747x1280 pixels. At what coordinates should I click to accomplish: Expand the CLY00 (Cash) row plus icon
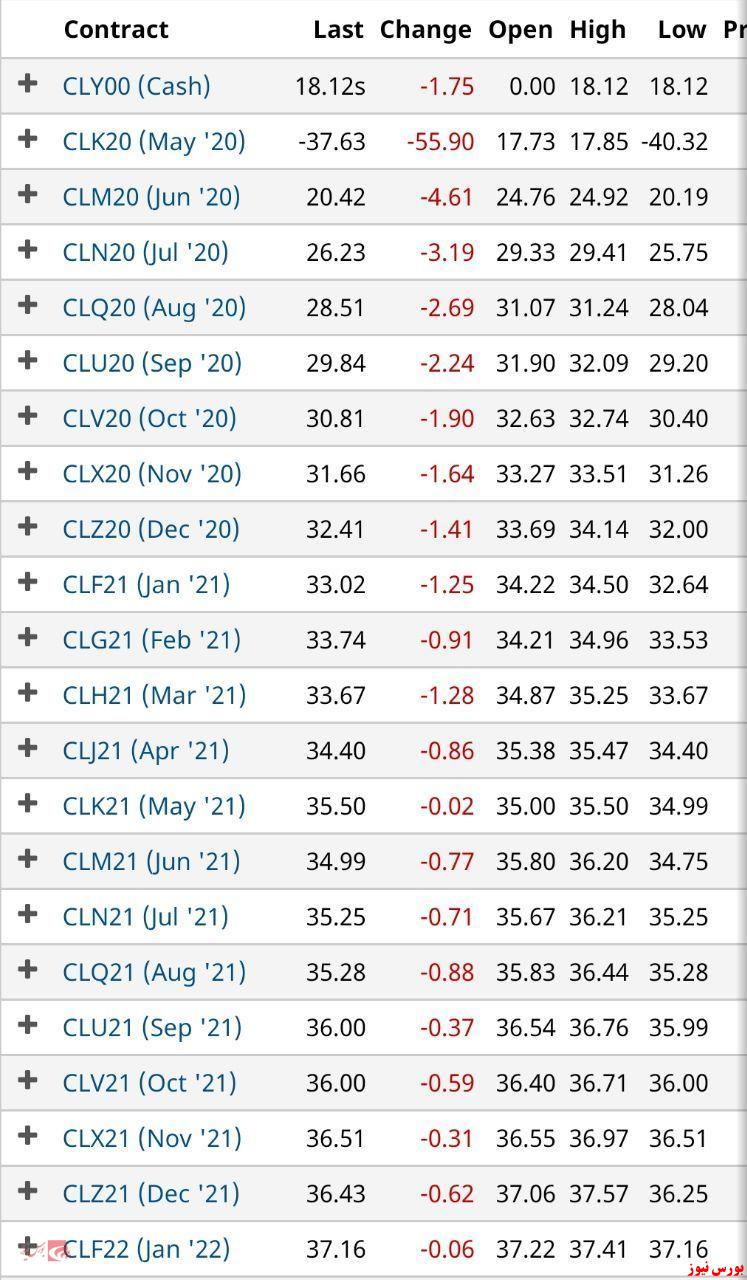28,84
